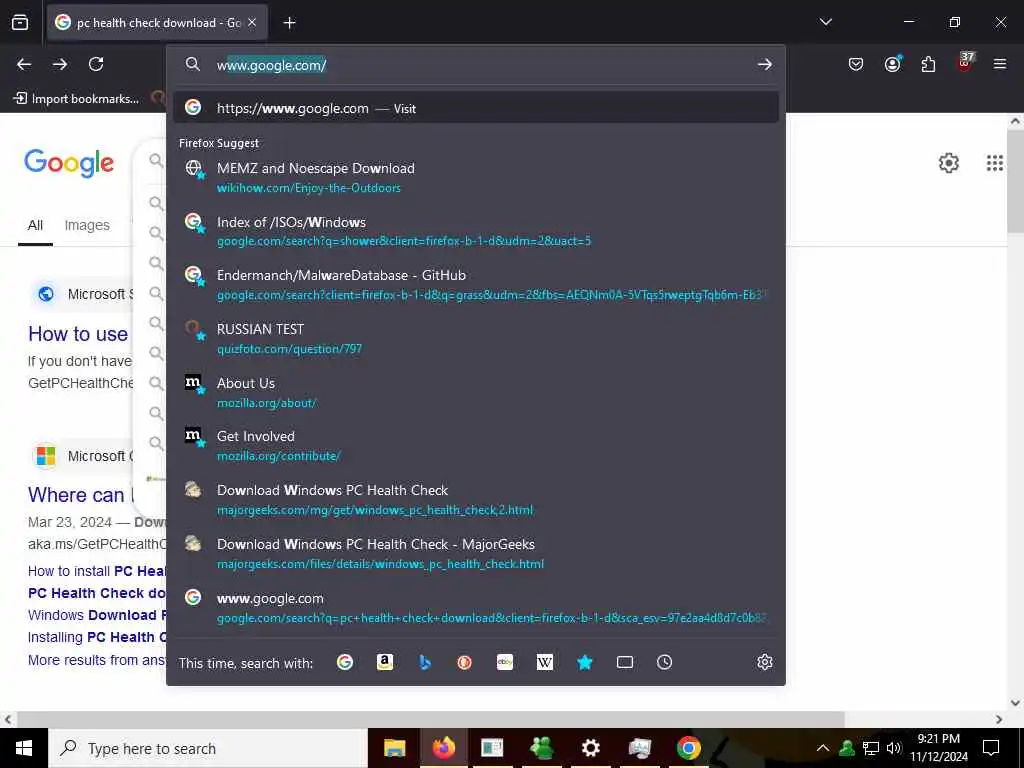Select the All results tab
This screenshot has width=1024, height=768.
pyautogui.click(x=35, y=225)
